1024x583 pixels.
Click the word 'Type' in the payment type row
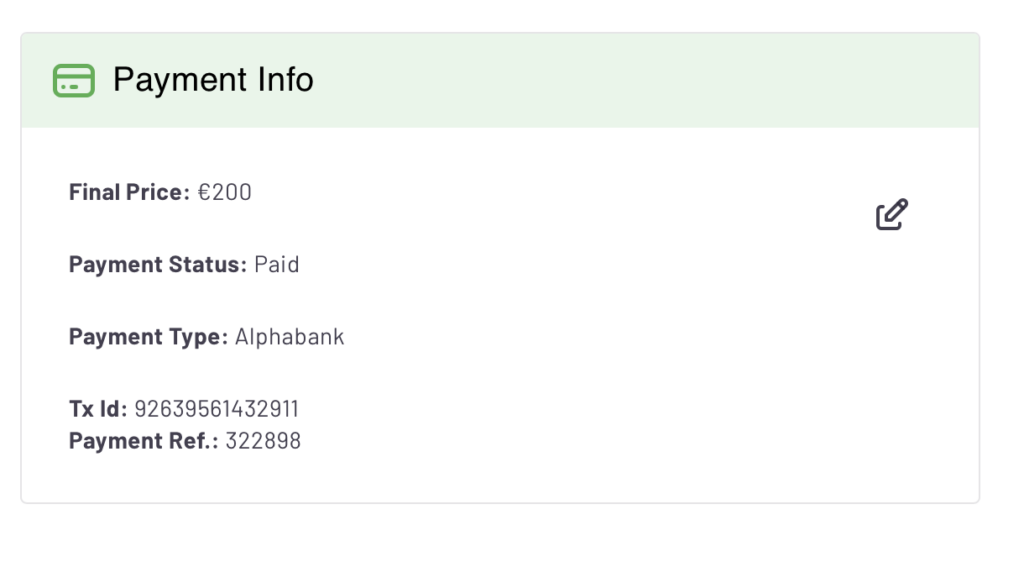(x=197, y=337)
